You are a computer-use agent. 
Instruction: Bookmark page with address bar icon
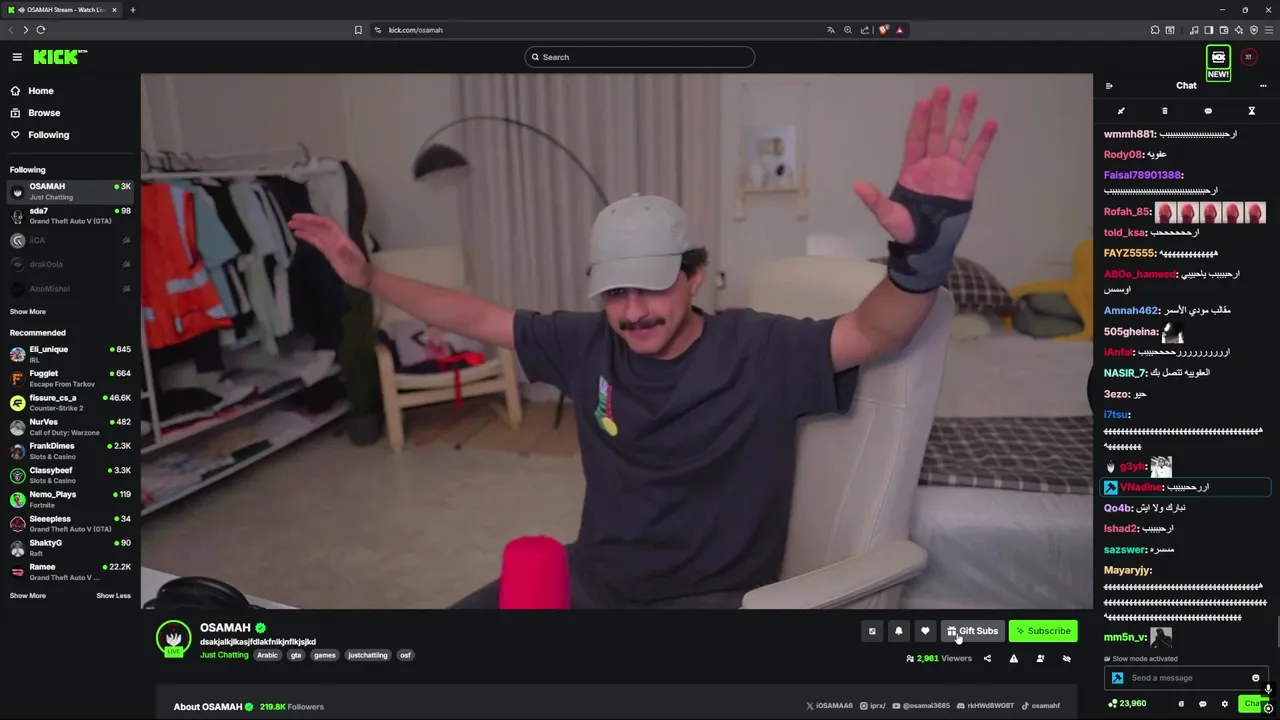point(358,30)
